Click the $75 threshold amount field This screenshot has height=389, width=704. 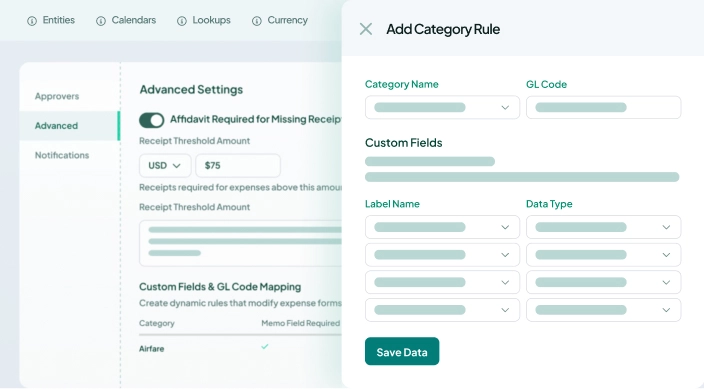[238, 165]
